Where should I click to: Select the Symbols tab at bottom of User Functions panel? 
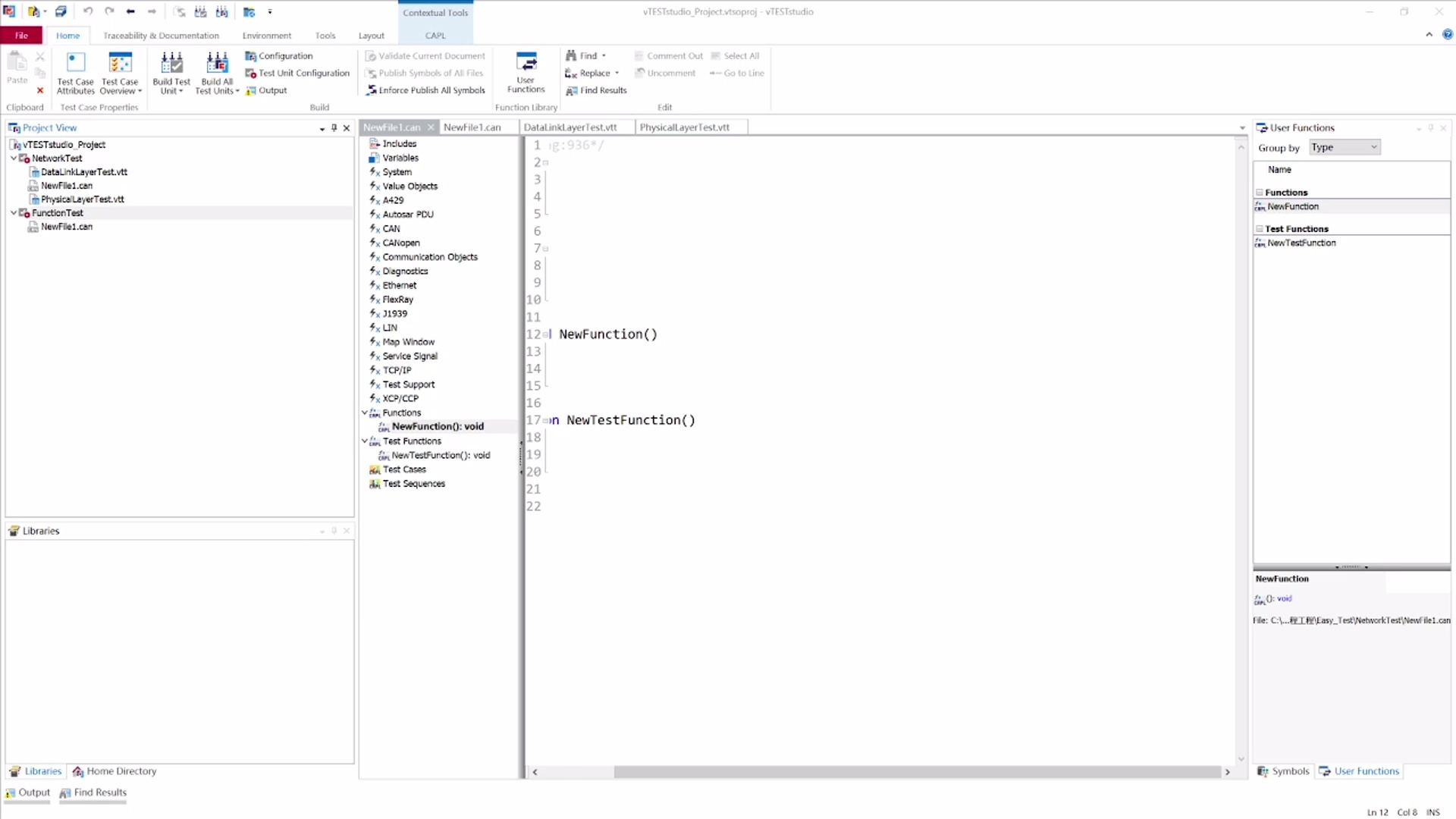1283,771
